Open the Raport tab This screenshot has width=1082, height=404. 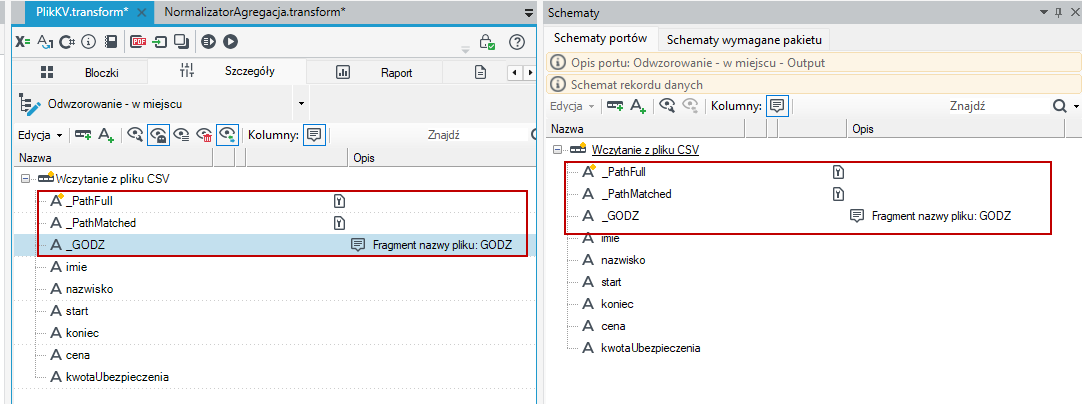point(374,72)
